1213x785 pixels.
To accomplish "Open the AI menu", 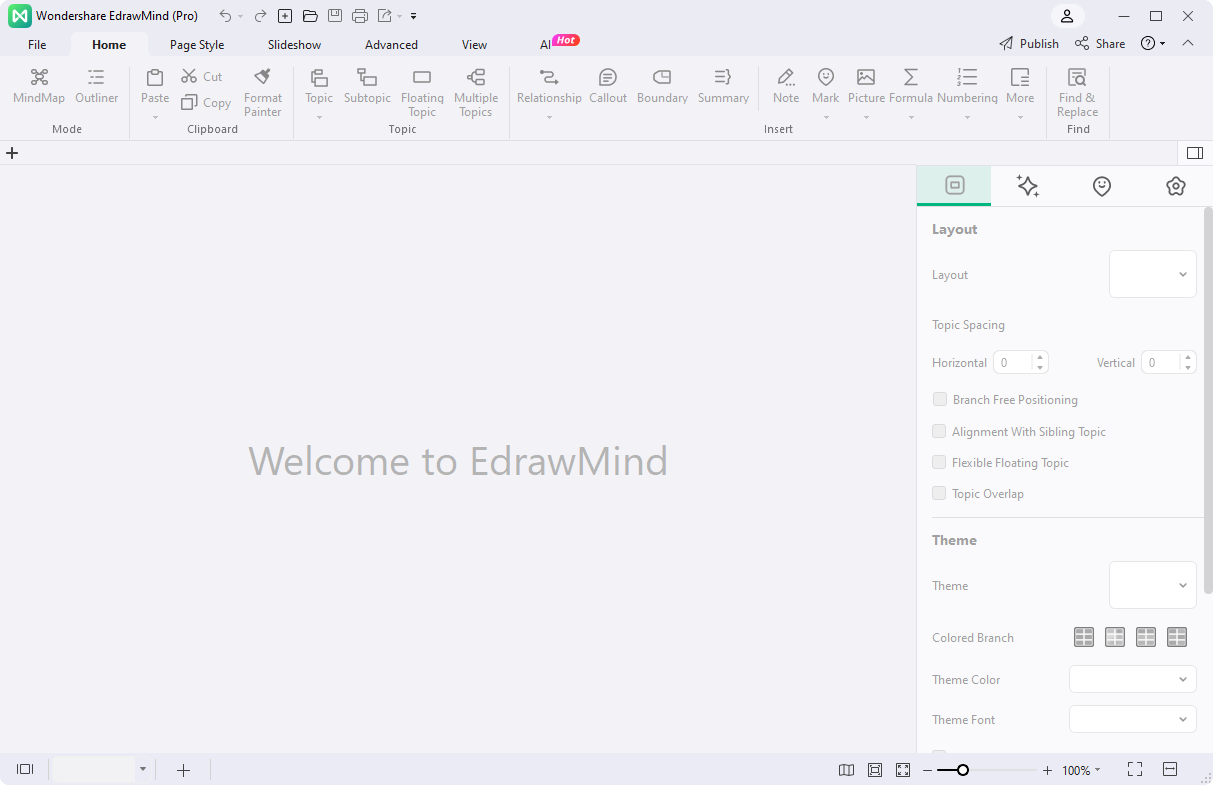I will [547, 44].
